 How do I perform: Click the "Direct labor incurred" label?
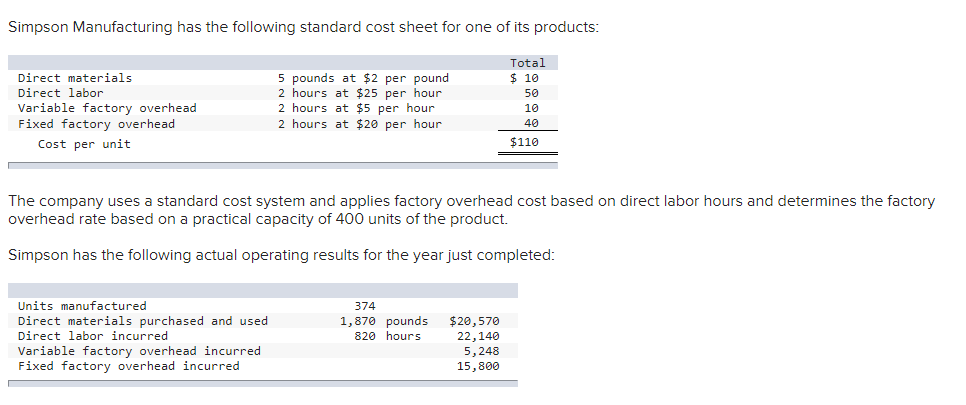tap(93, 336)
